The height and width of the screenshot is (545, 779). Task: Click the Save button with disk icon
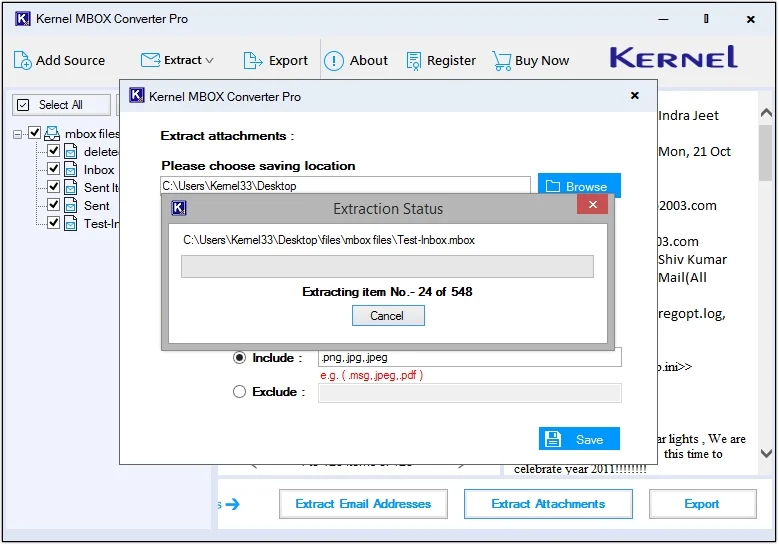pyautogui.click(x=579, y=439)
